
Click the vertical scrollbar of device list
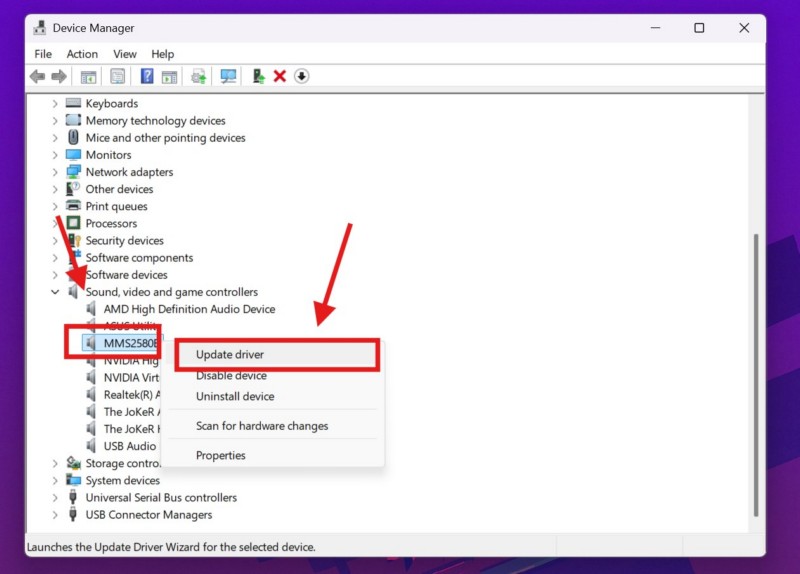(755, 380)
